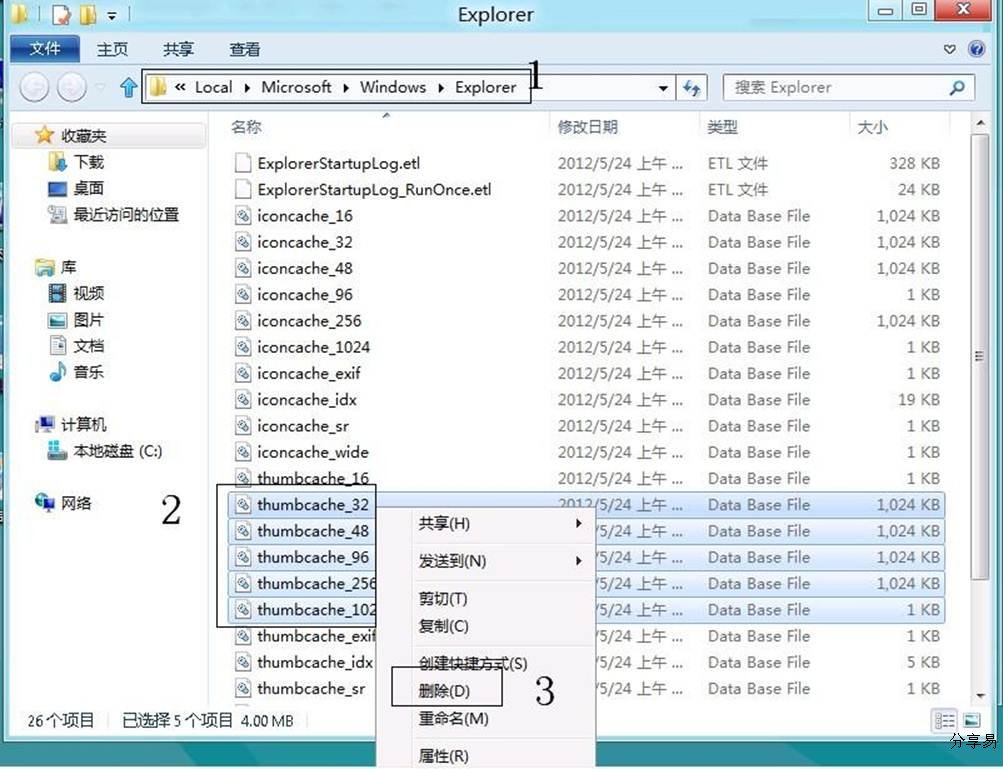
Task: Switch to details view in status bar
Action: tap(944, 719)
